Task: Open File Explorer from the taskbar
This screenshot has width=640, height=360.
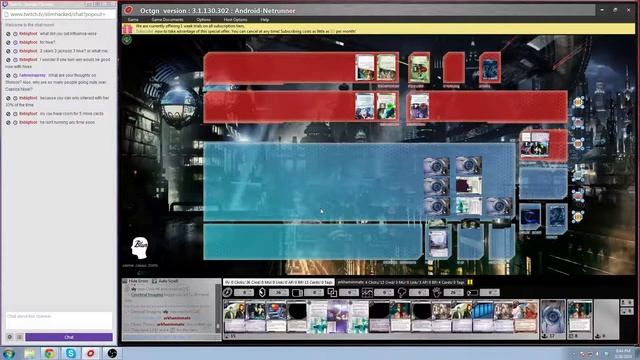Action: (29, 353)
